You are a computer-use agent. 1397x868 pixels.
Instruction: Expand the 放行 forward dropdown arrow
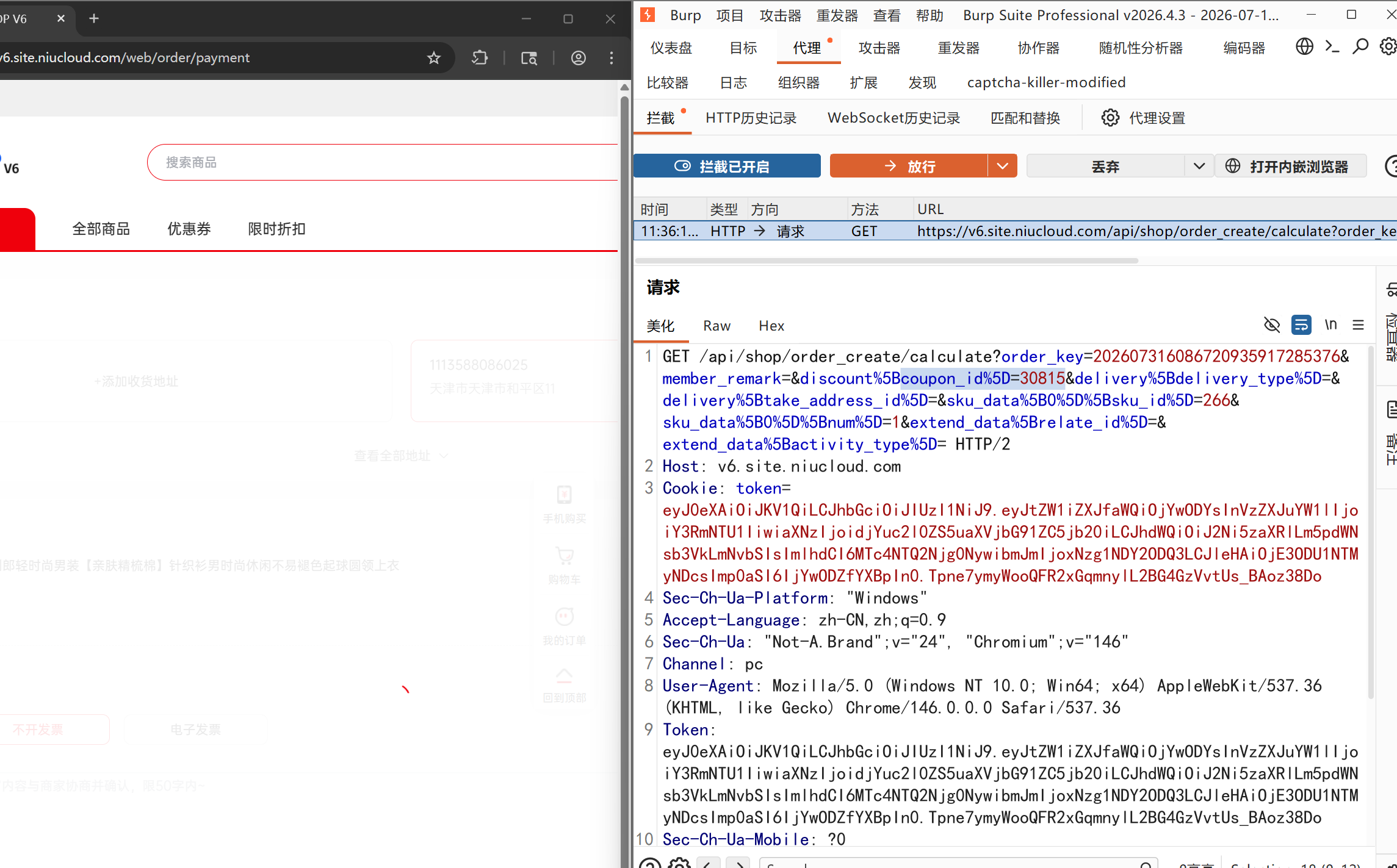pyautogui.click(x=1002, y=166)
